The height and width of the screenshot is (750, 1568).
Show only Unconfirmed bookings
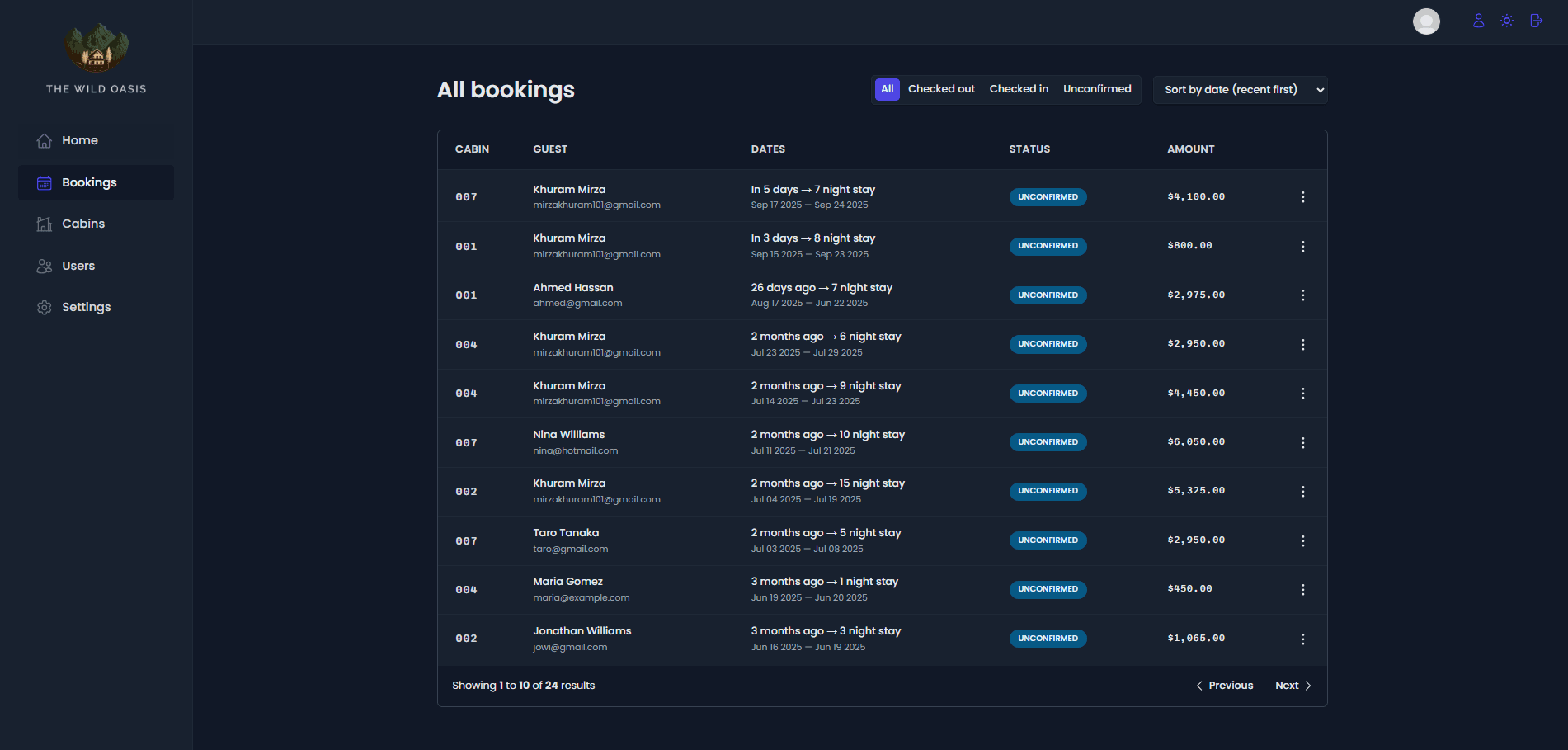tap(1097, 89)
